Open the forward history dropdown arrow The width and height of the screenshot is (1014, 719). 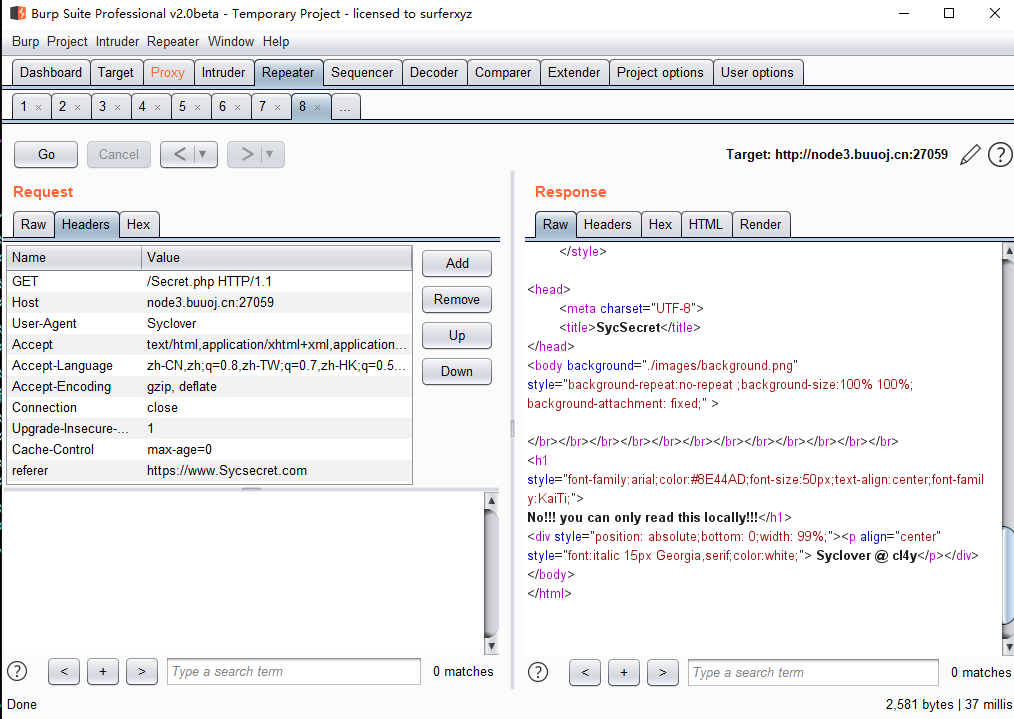[x=270, y=154]
